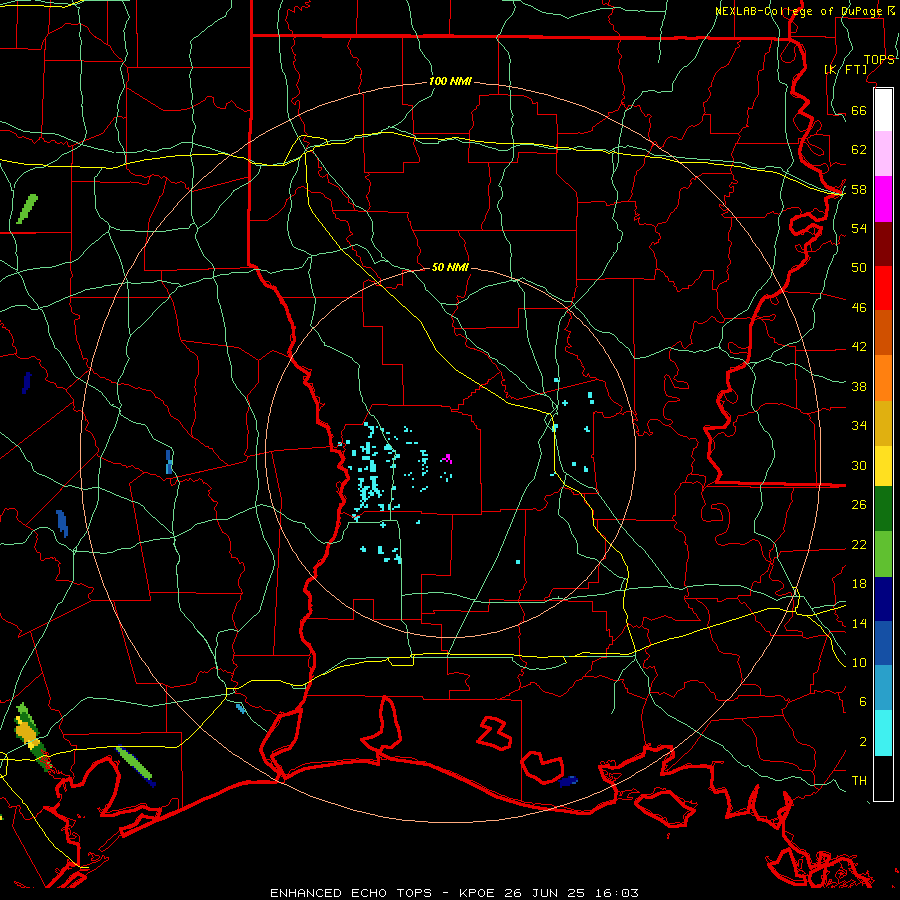Click the black TH legend swatch
Viewport: 900px width, 900px height.
point(883,778)
